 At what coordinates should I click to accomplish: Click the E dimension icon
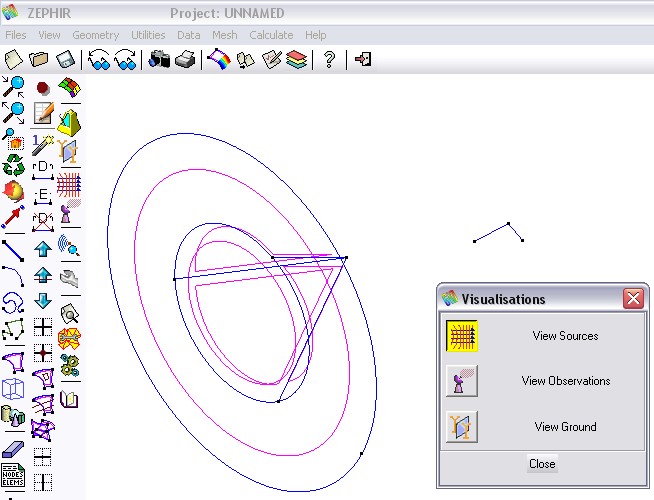pos(43,196)
